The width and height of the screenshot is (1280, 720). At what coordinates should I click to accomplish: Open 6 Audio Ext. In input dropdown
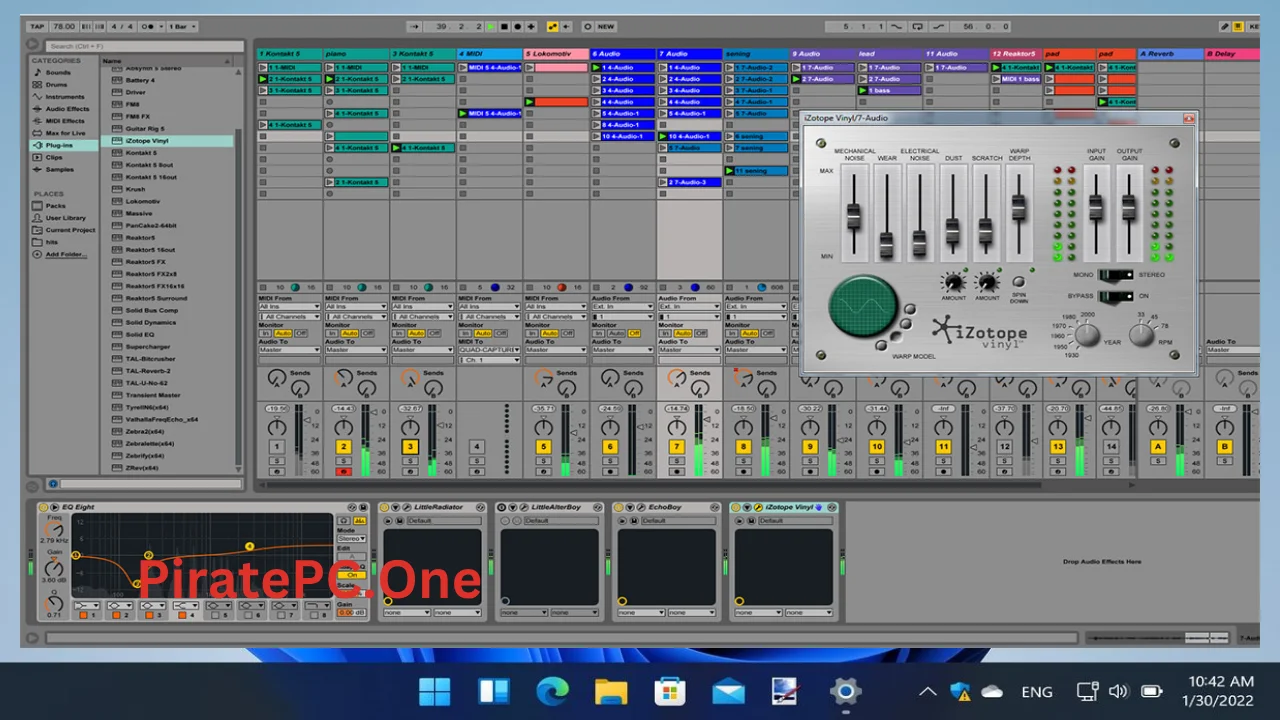coord(622,307)
